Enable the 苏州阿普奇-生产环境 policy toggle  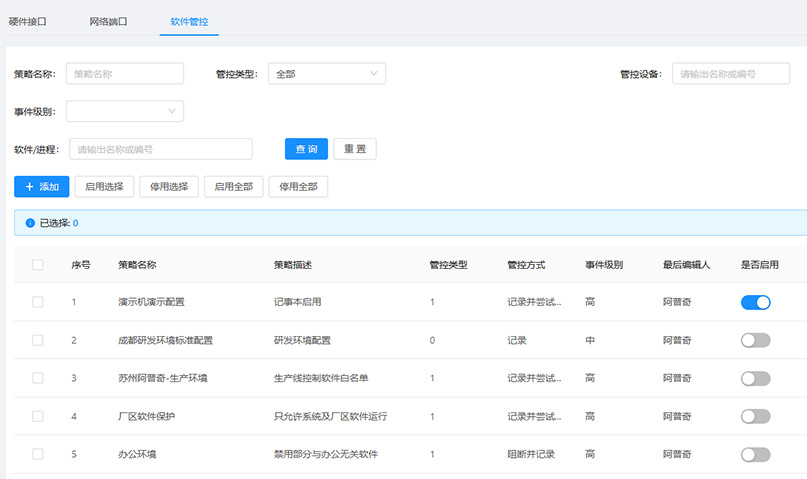click(756, 379)
